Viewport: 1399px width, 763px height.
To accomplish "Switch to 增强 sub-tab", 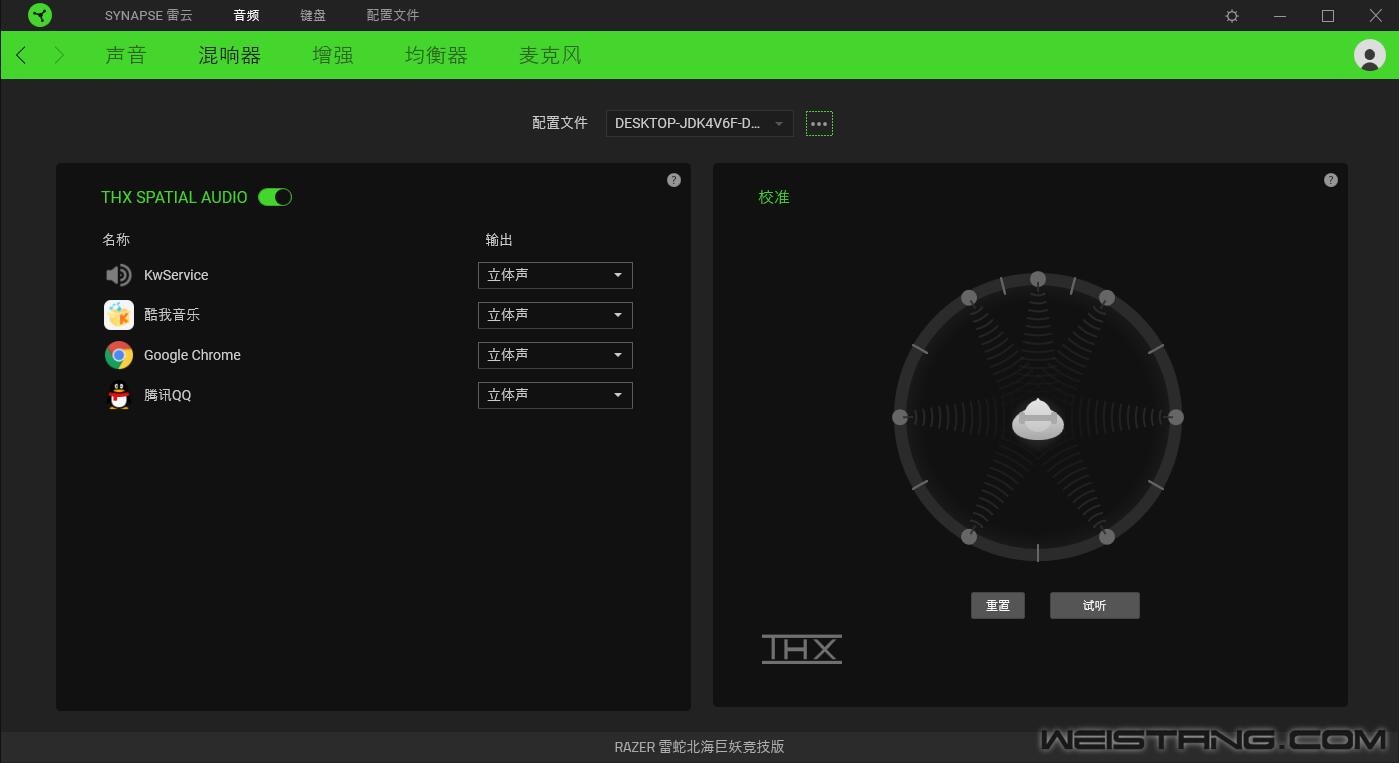I will point(333,55).
